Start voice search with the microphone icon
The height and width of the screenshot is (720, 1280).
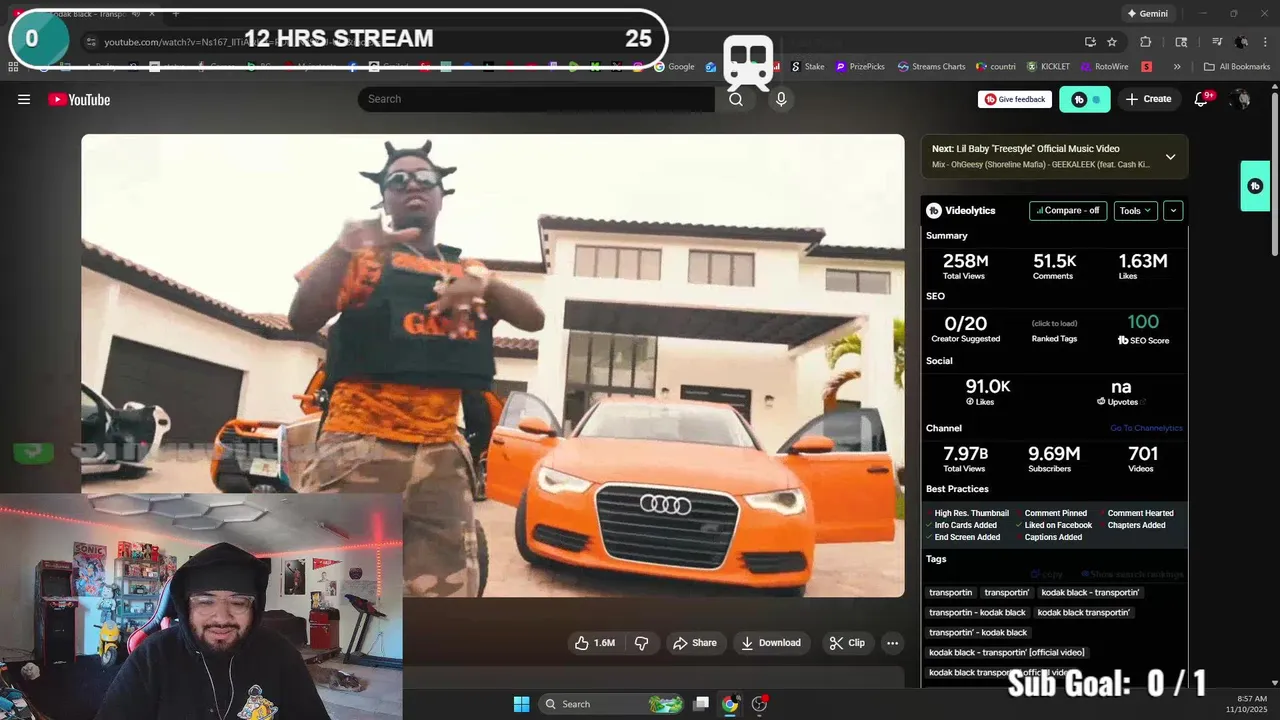[781, 99]
